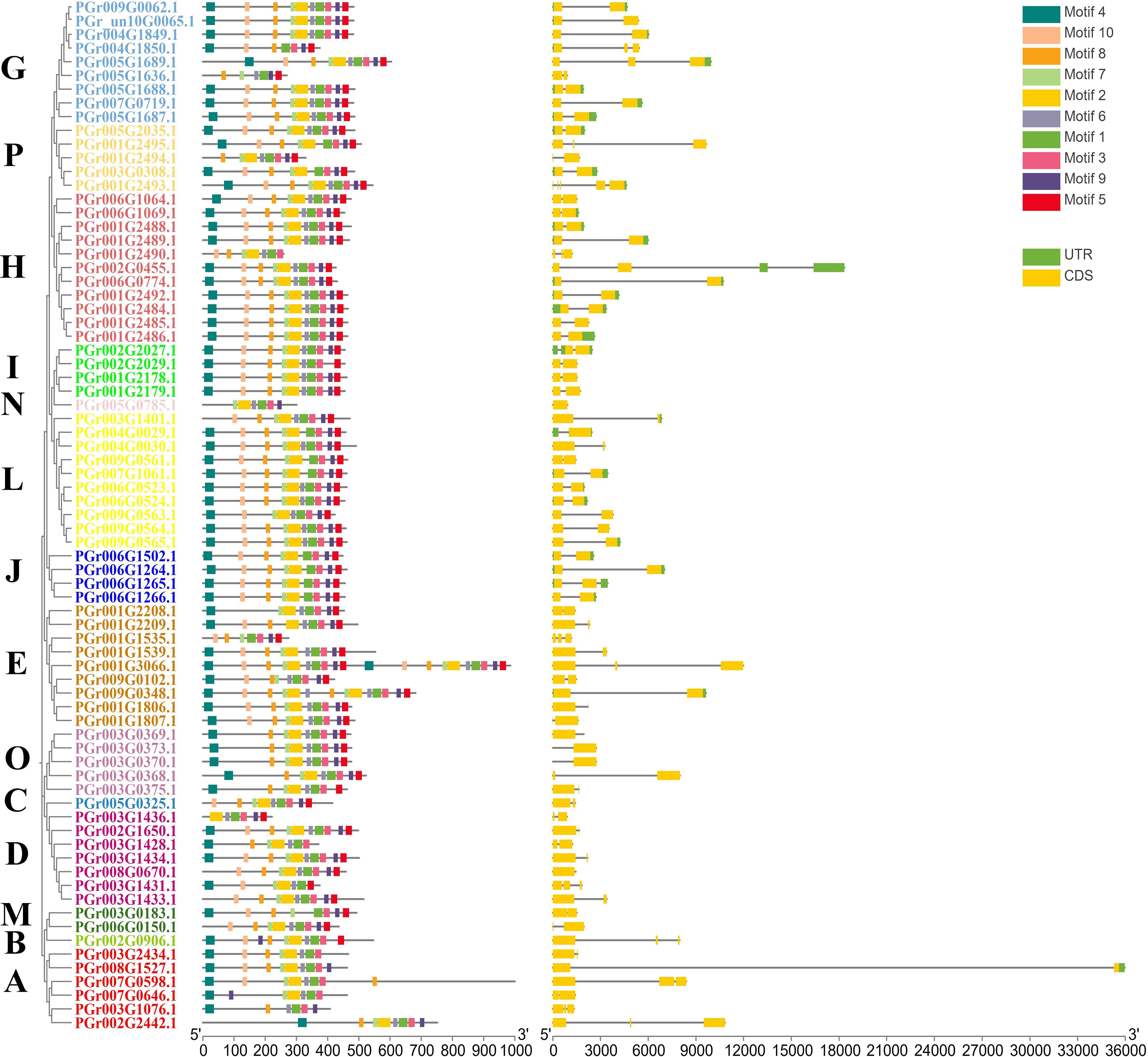Select gene label PGr005G0325.1

[126, 804]
